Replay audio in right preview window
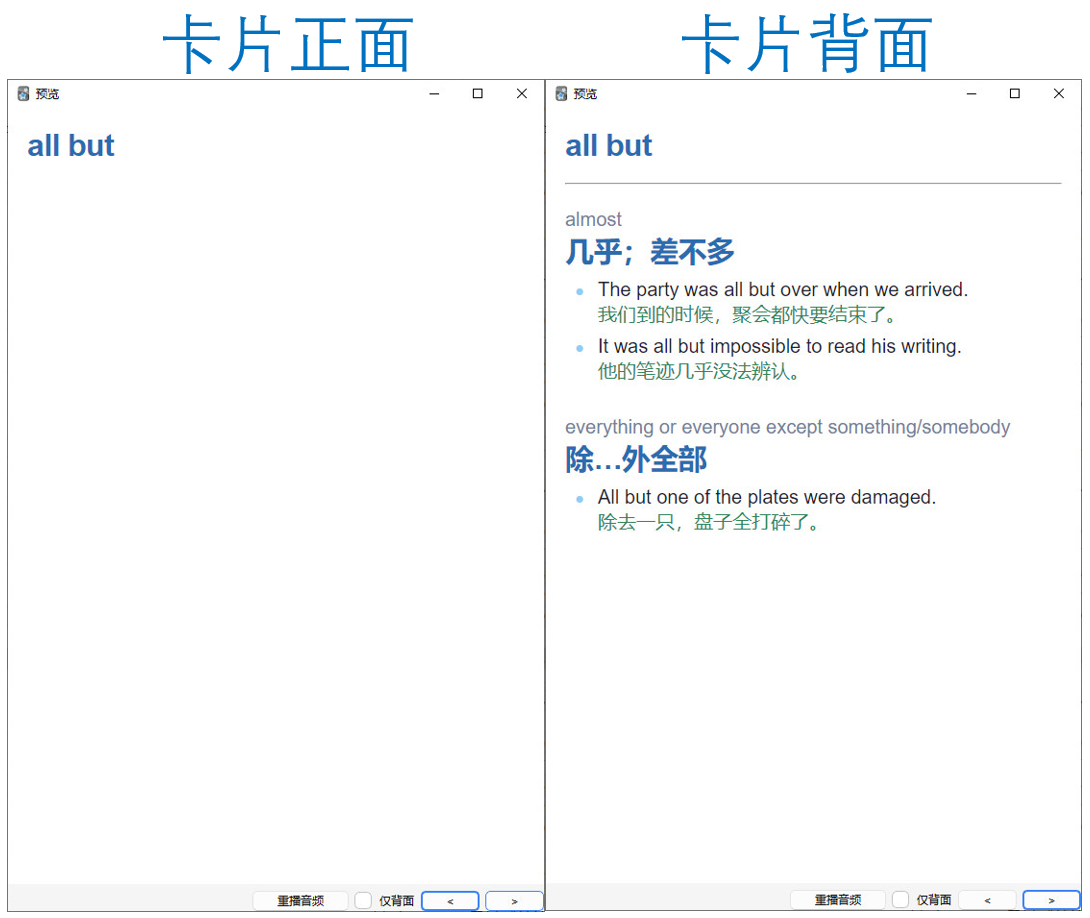This screenshot has height=918, width=1090. click(838, 900)
